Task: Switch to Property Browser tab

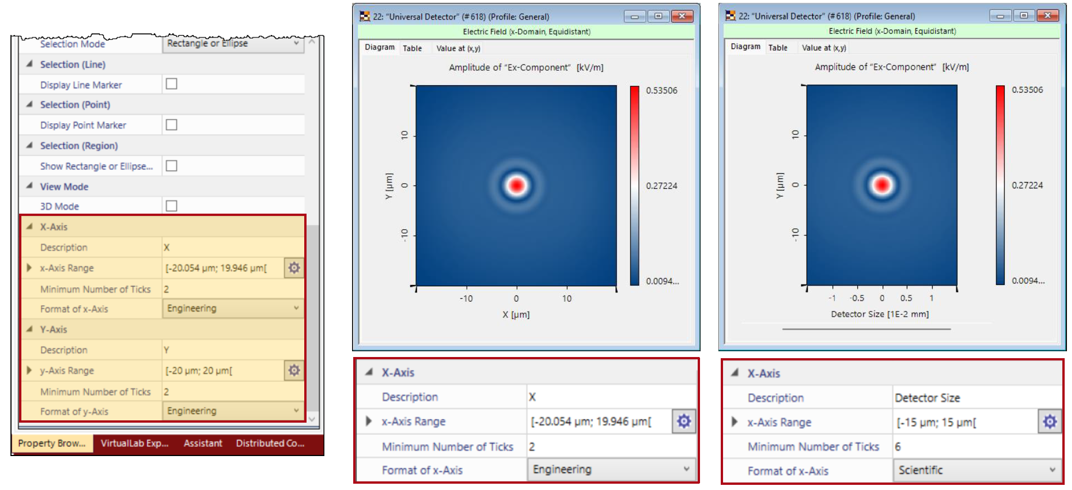Action: 53,443
